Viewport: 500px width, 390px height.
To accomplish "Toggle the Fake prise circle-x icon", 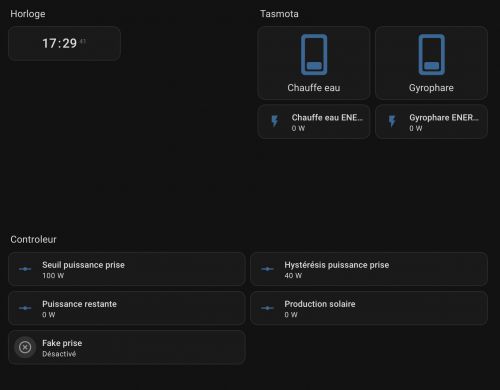I will tap(25, 347).
